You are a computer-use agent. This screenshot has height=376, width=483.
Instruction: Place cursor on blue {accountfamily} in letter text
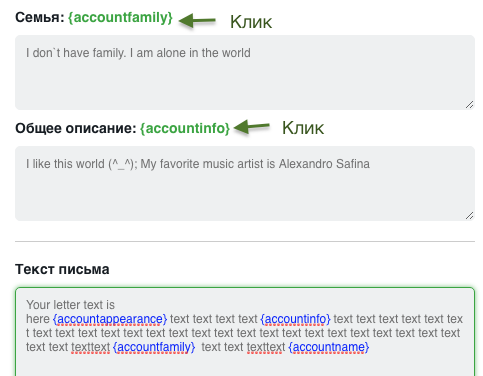(154, 347)
